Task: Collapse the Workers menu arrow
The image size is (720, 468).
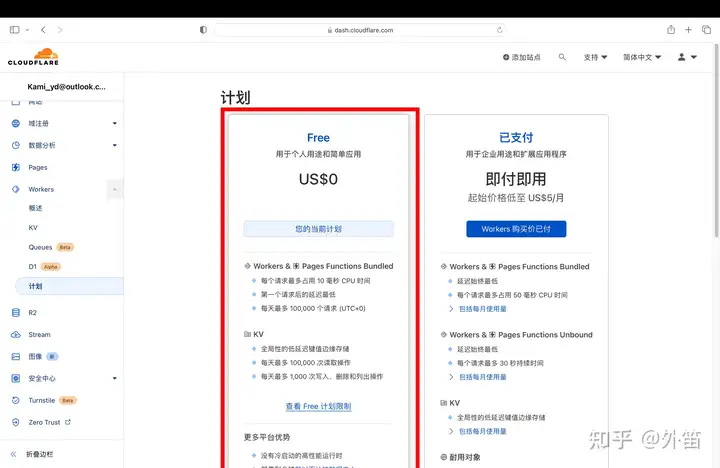Action: pos(115,189)
